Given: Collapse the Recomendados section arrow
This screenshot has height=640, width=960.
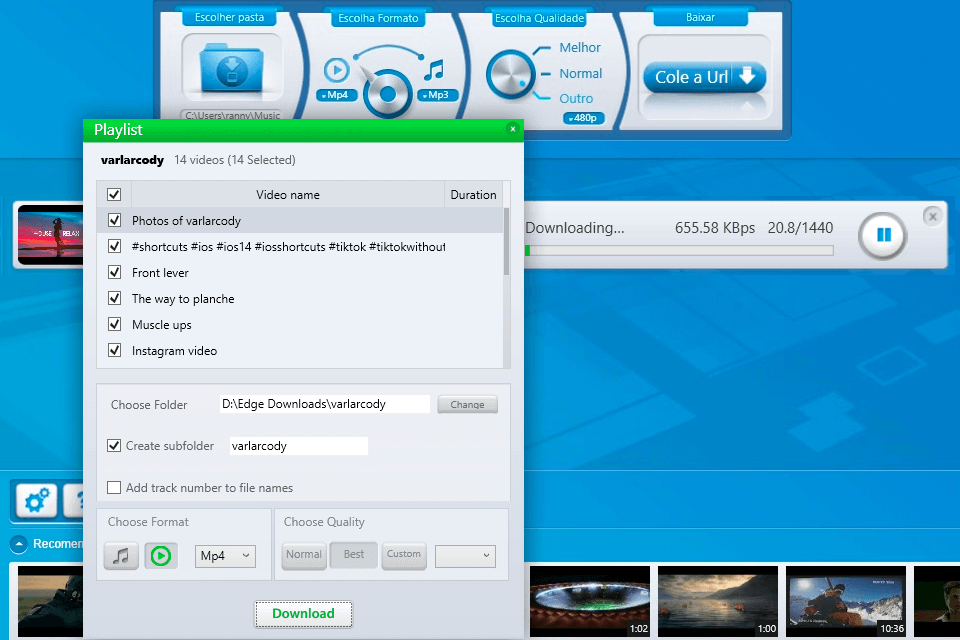Looking at the screenshot, I should coord(19,544).
